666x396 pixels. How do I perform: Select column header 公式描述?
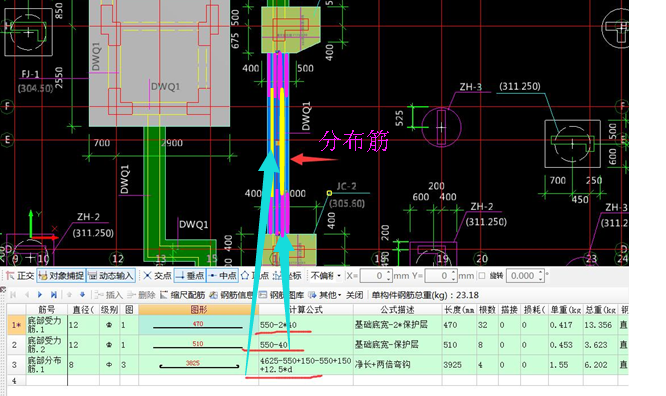pos(397,309)
